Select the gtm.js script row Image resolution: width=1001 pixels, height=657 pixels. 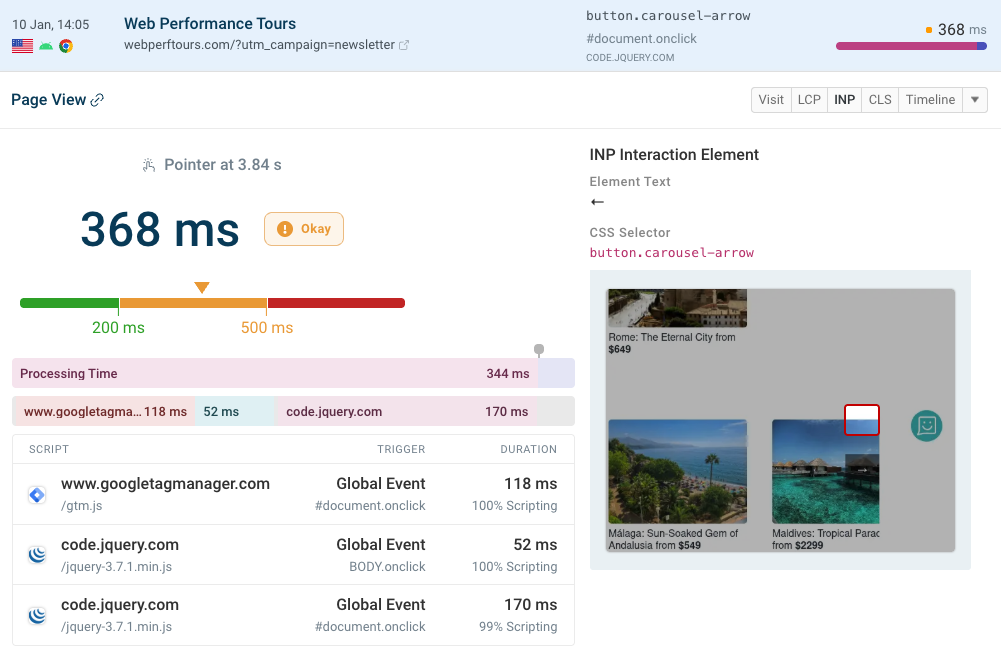pos(293,494)
